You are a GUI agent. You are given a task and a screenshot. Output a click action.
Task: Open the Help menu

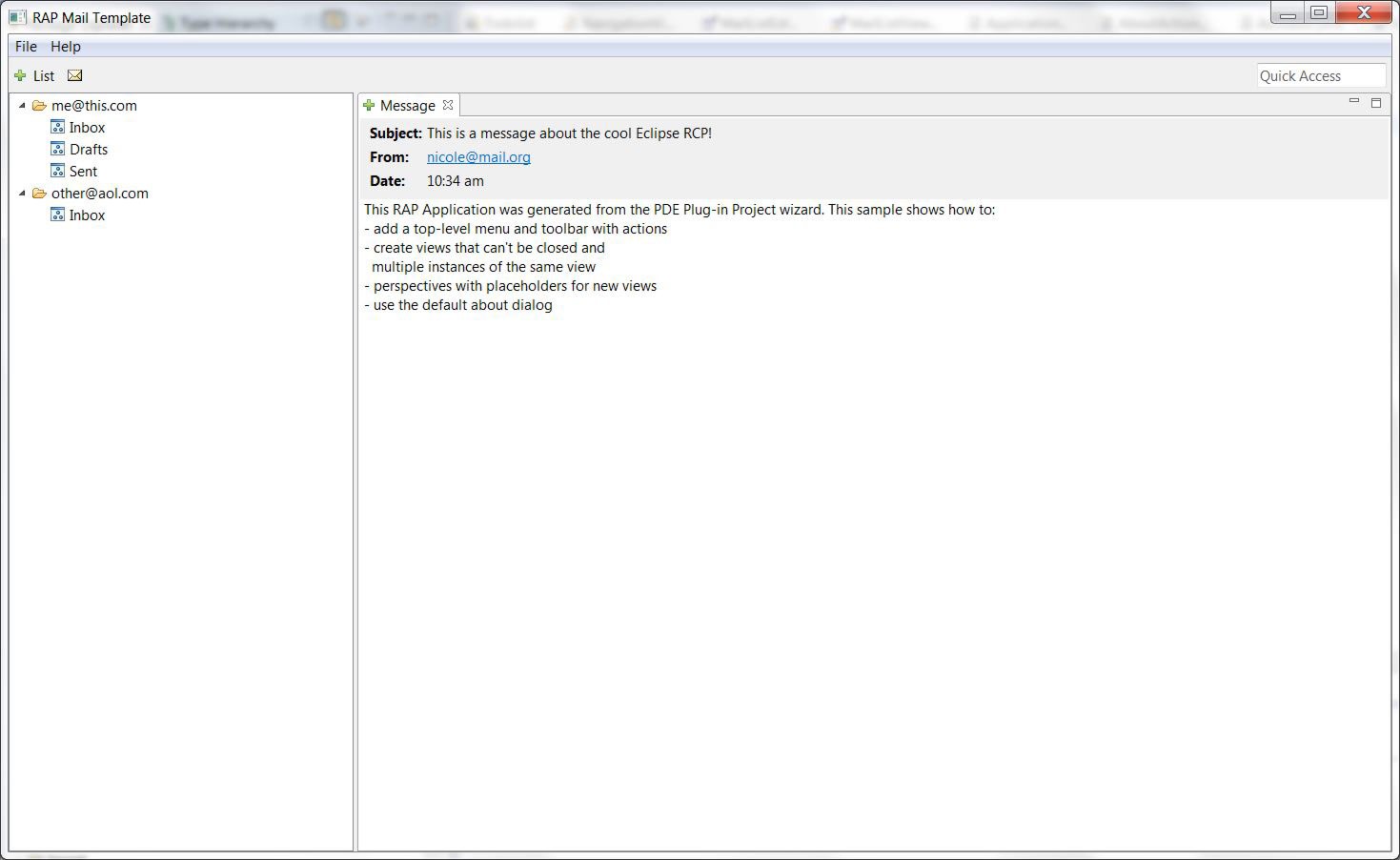tap(66, 47)
